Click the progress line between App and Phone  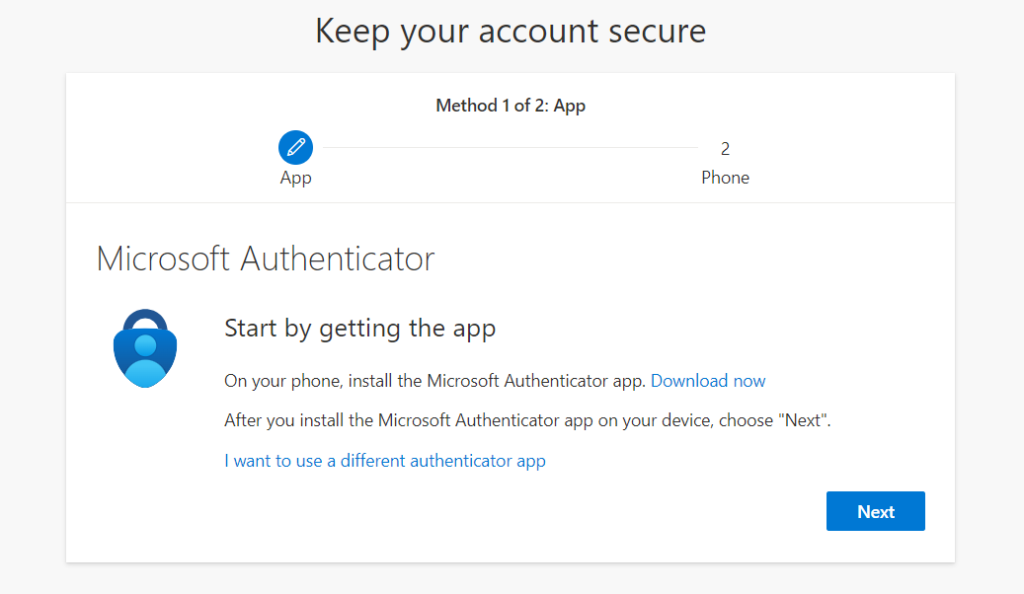click(x=510, y=148)
